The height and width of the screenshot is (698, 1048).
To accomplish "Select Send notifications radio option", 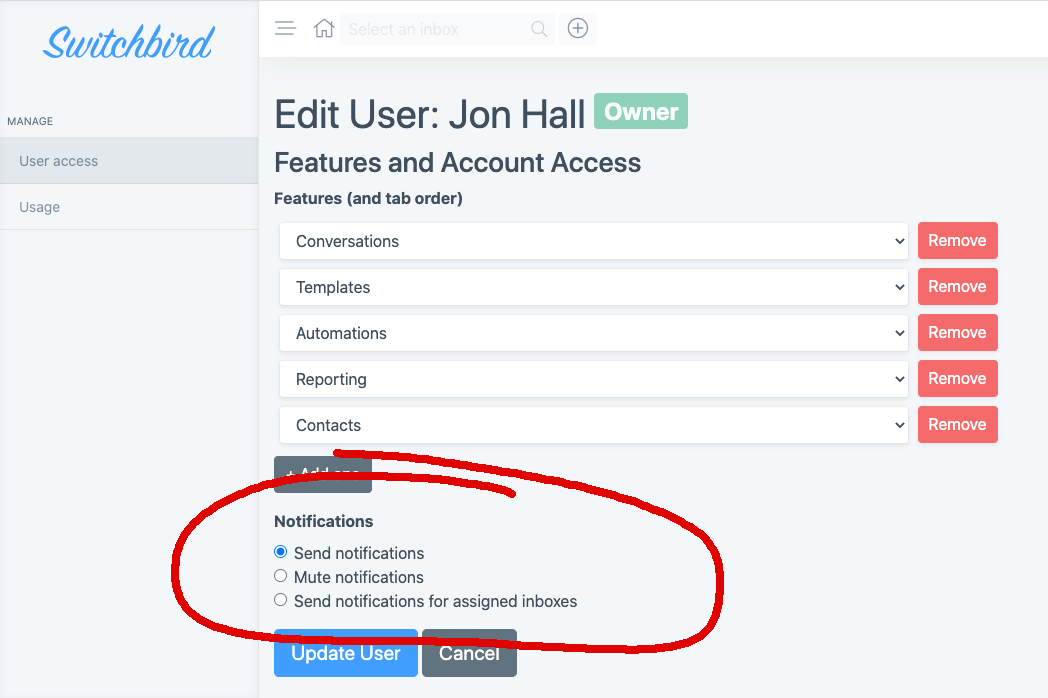I will 281,552.
